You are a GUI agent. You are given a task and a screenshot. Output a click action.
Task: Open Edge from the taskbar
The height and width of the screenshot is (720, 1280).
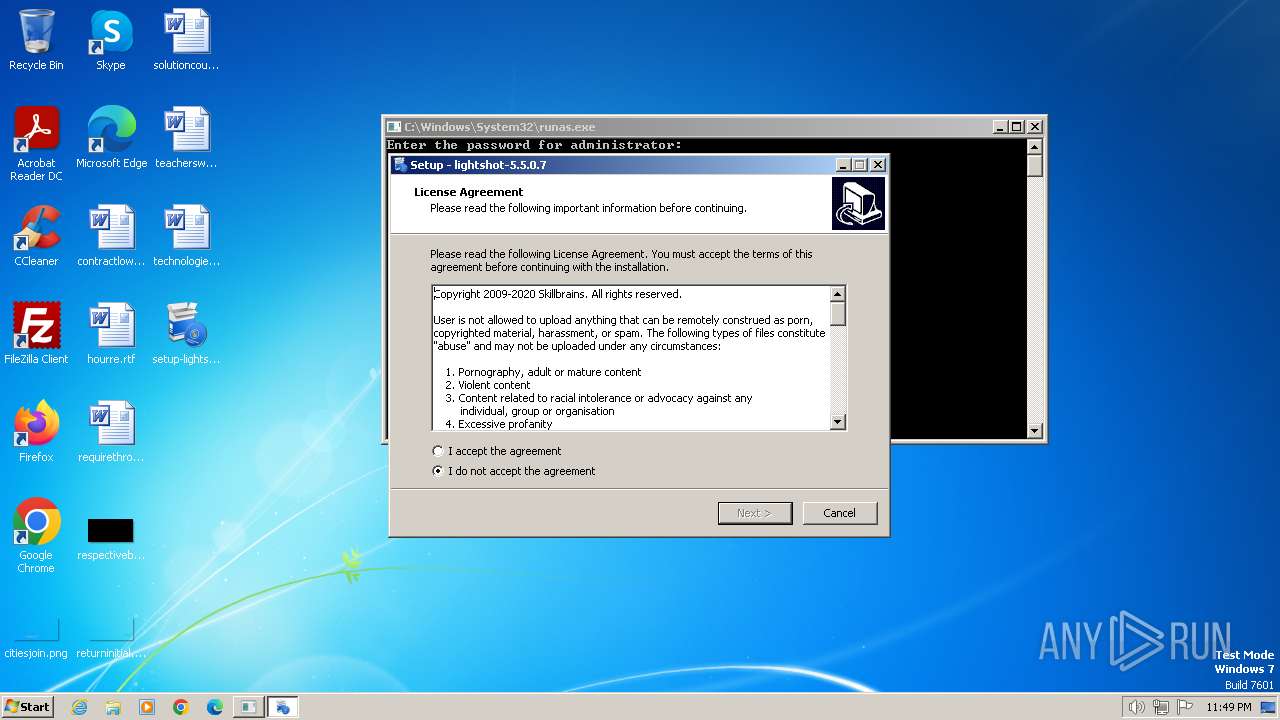215,707
